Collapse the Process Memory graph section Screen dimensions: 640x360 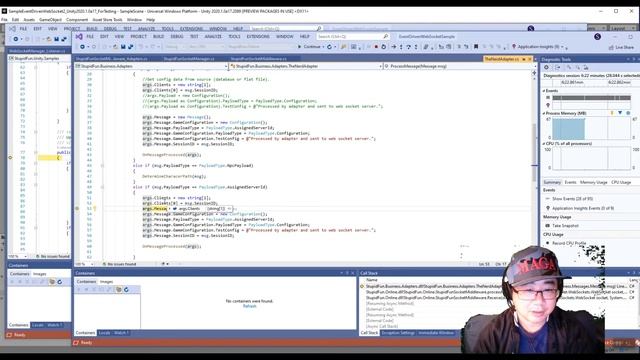point(544,113)
